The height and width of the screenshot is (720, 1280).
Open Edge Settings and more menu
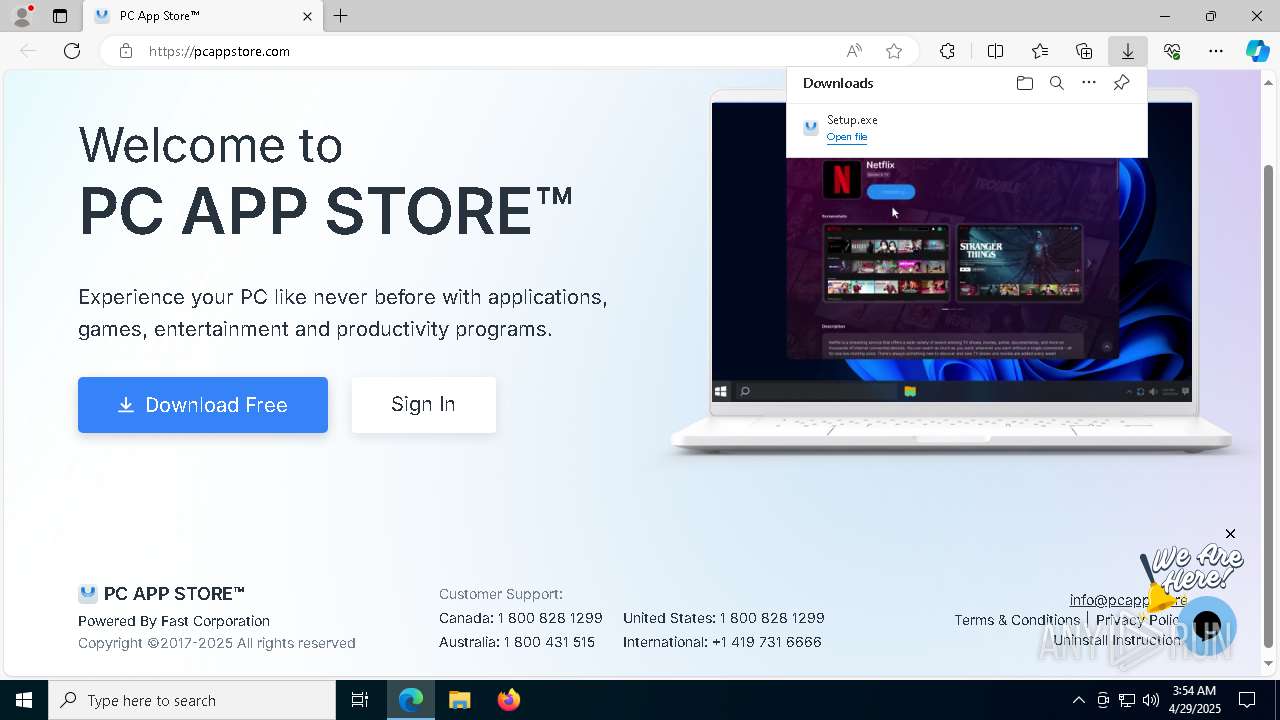(x=1216, y=51)
